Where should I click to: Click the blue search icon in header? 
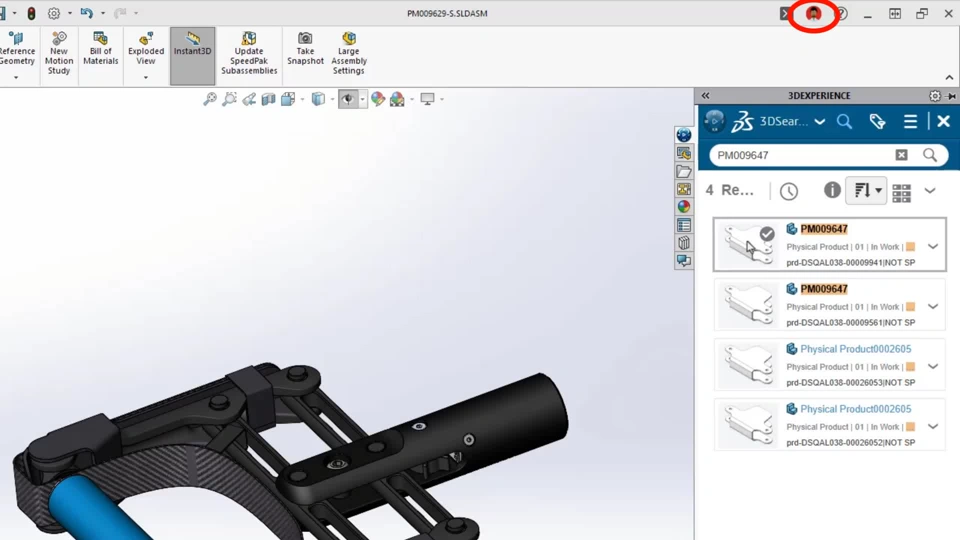(844, 121)
